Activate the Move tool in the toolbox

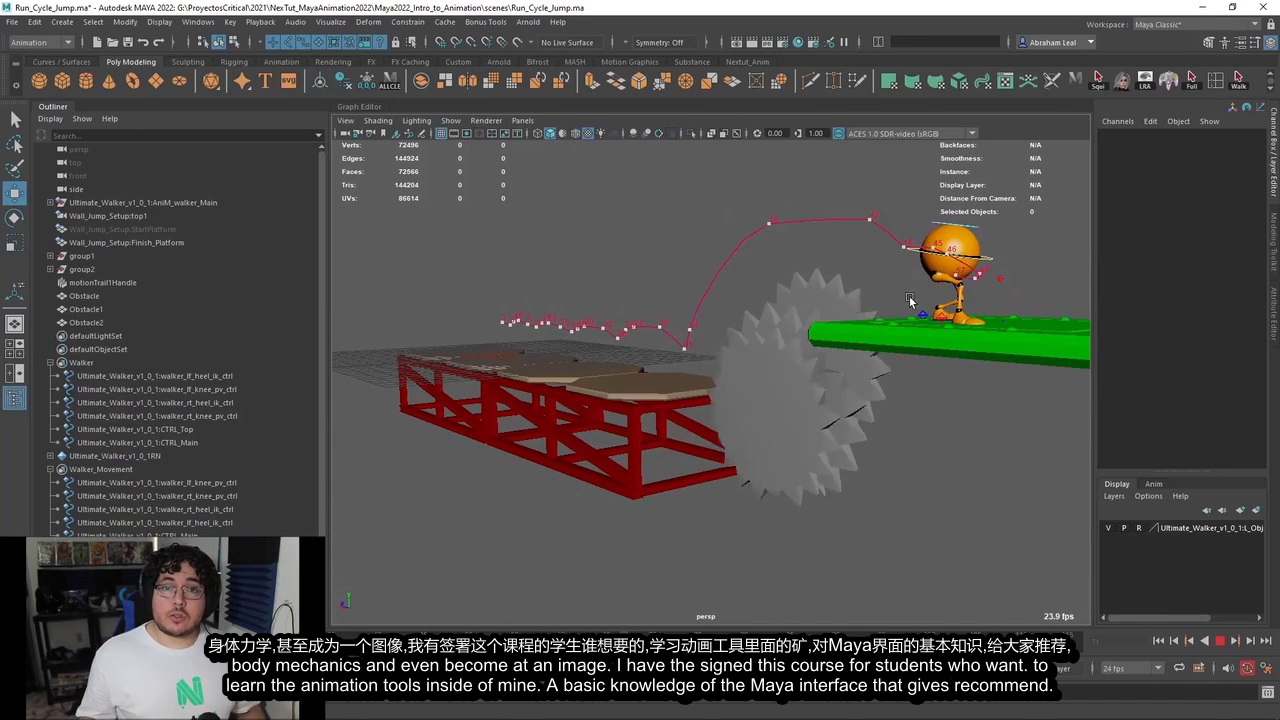15,193
